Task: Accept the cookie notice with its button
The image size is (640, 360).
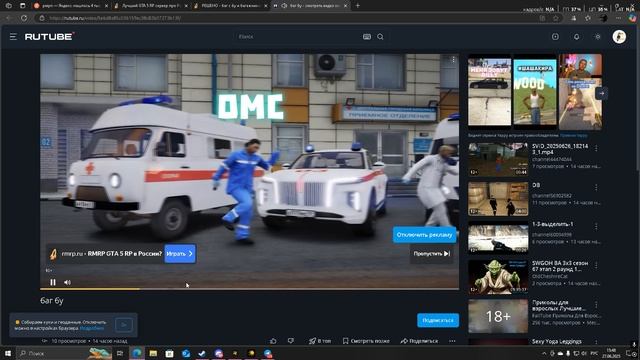Action: (124, 325)
